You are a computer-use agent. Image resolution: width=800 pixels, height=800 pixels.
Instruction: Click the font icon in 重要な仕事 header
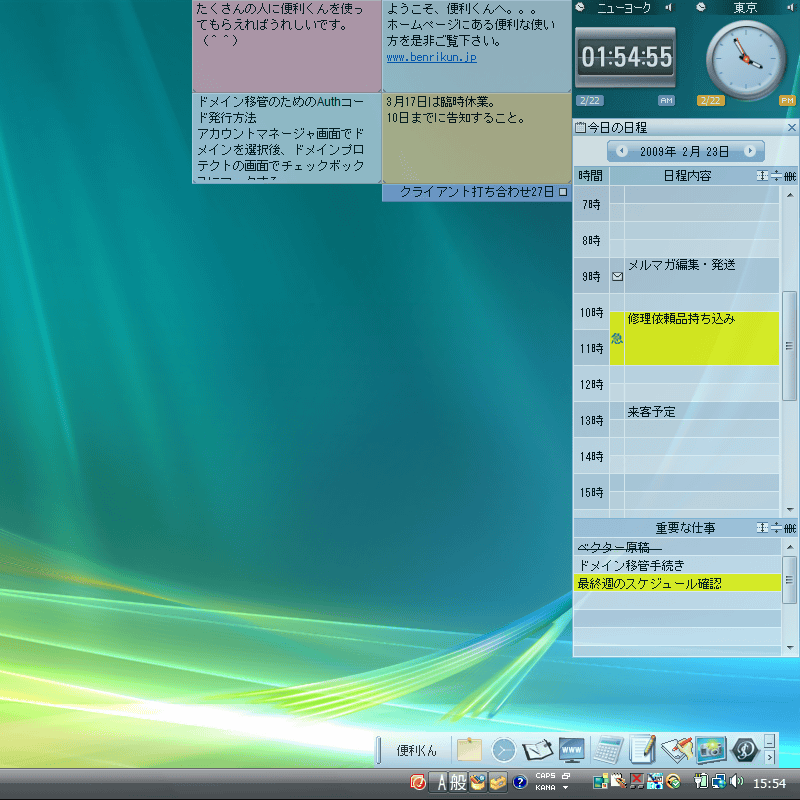pos(790,528)
